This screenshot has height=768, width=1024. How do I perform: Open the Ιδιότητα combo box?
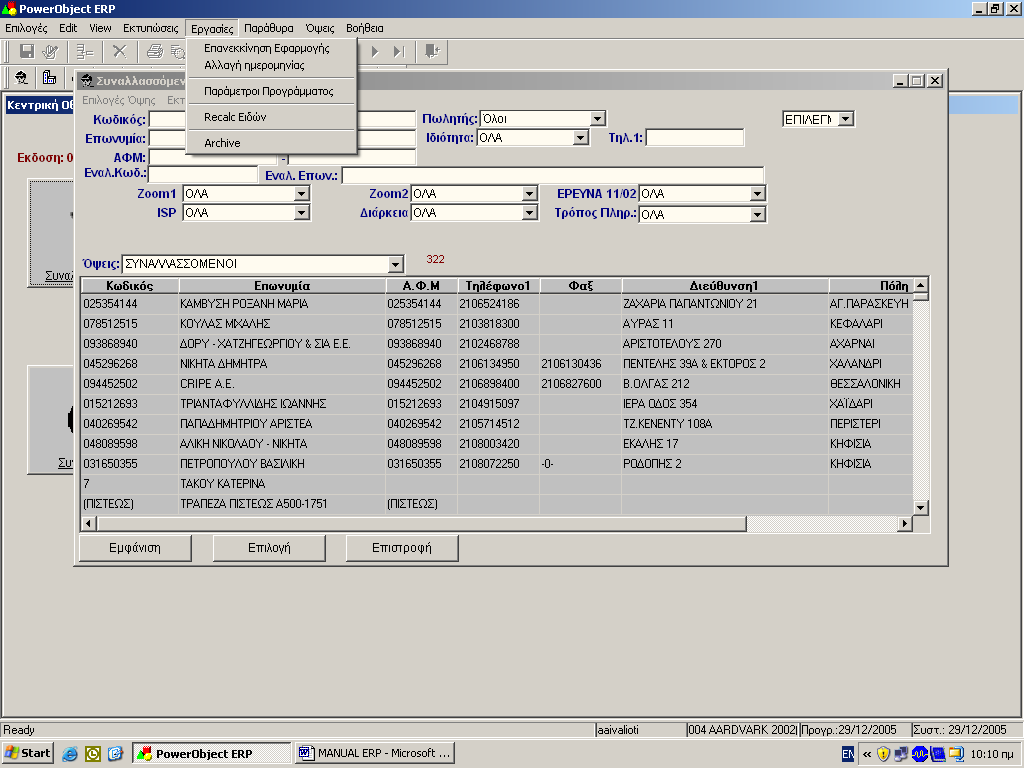point(578,138)
